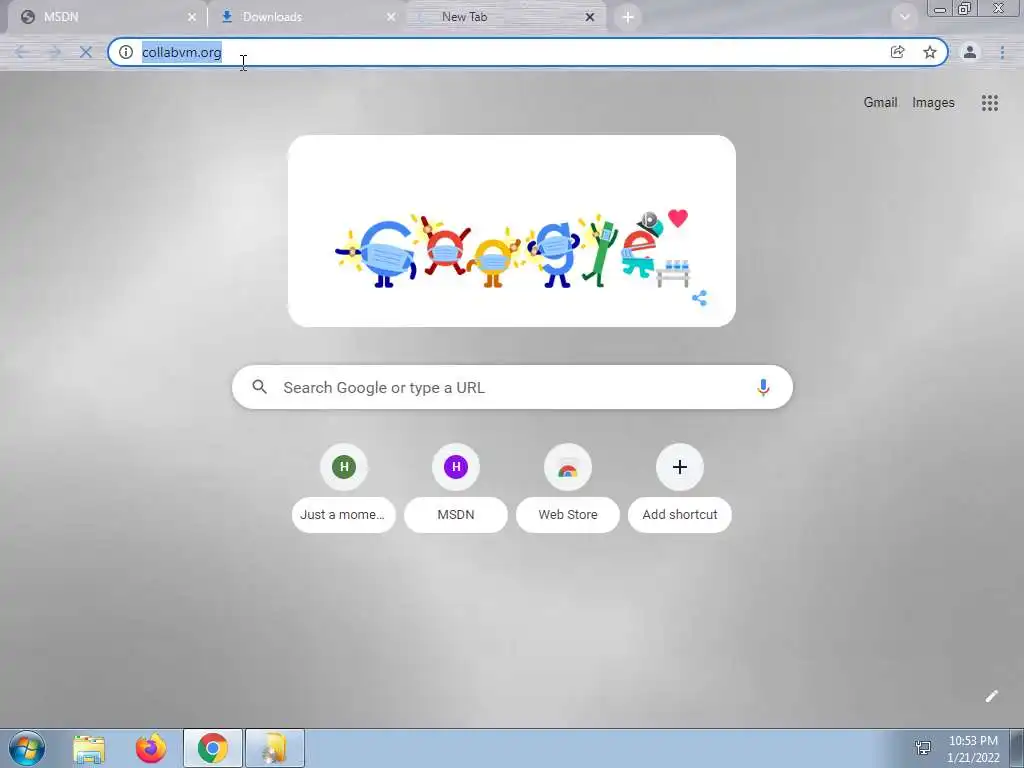Viewport: 1024px width, 768px height.
Task: Open a new tab with plus button
Action: coord(628,17)
